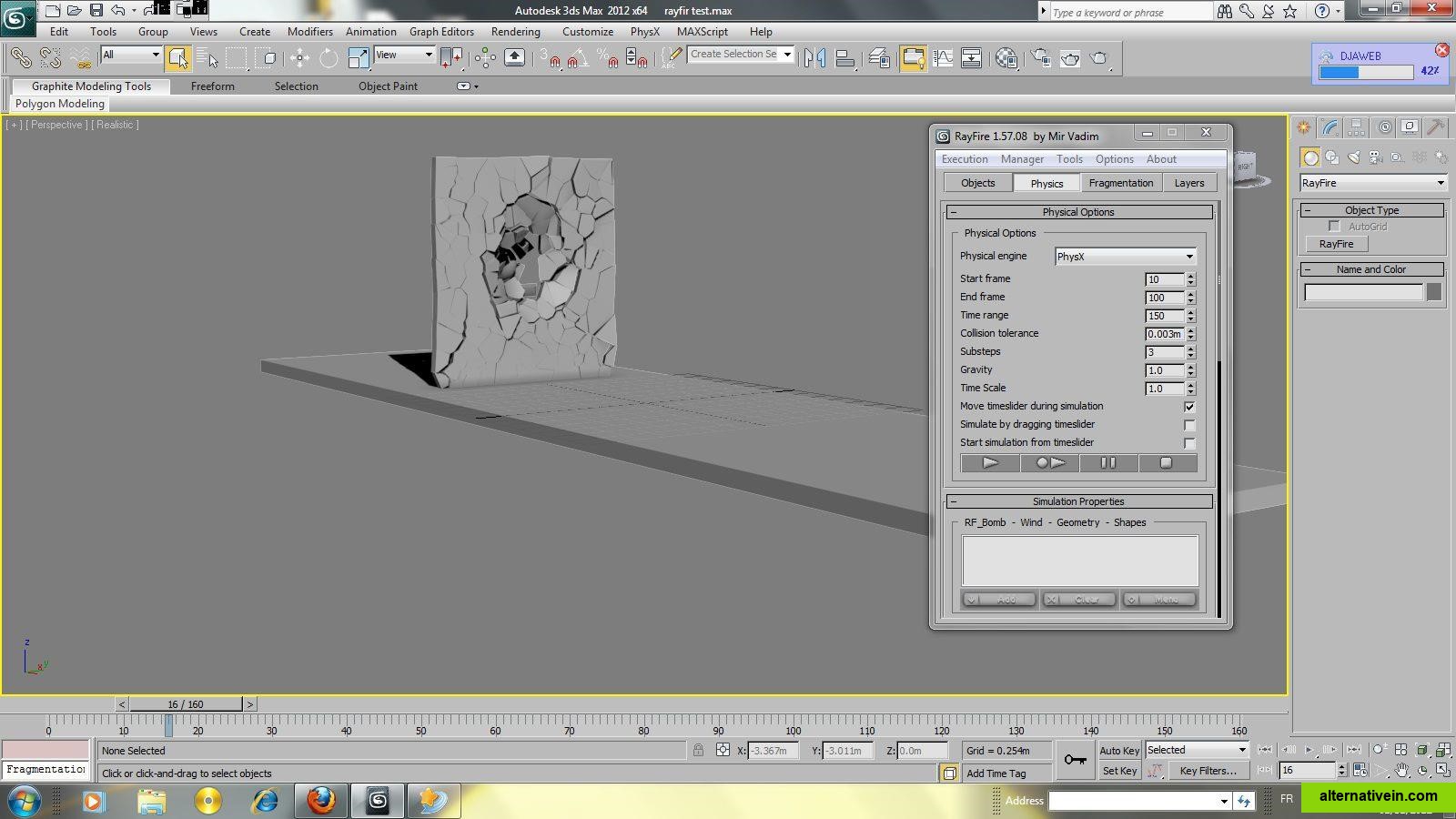Choose the Select and Scale tool
1456x819 pixels.
(x=359, y=58)
